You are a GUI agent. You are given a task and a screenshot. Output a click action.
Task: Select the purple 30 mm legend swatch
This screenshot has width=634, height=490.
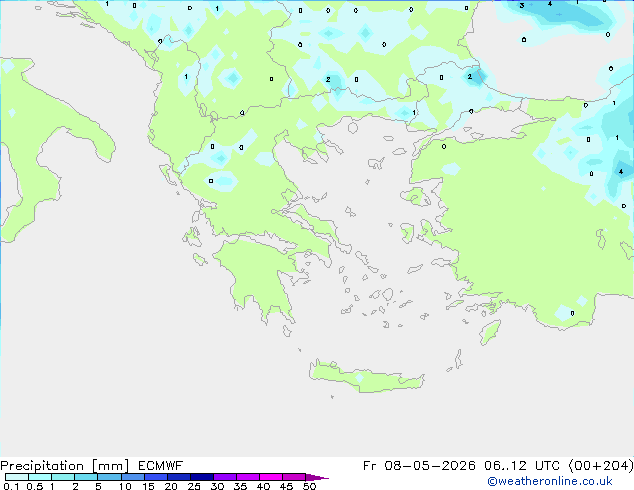225,477
